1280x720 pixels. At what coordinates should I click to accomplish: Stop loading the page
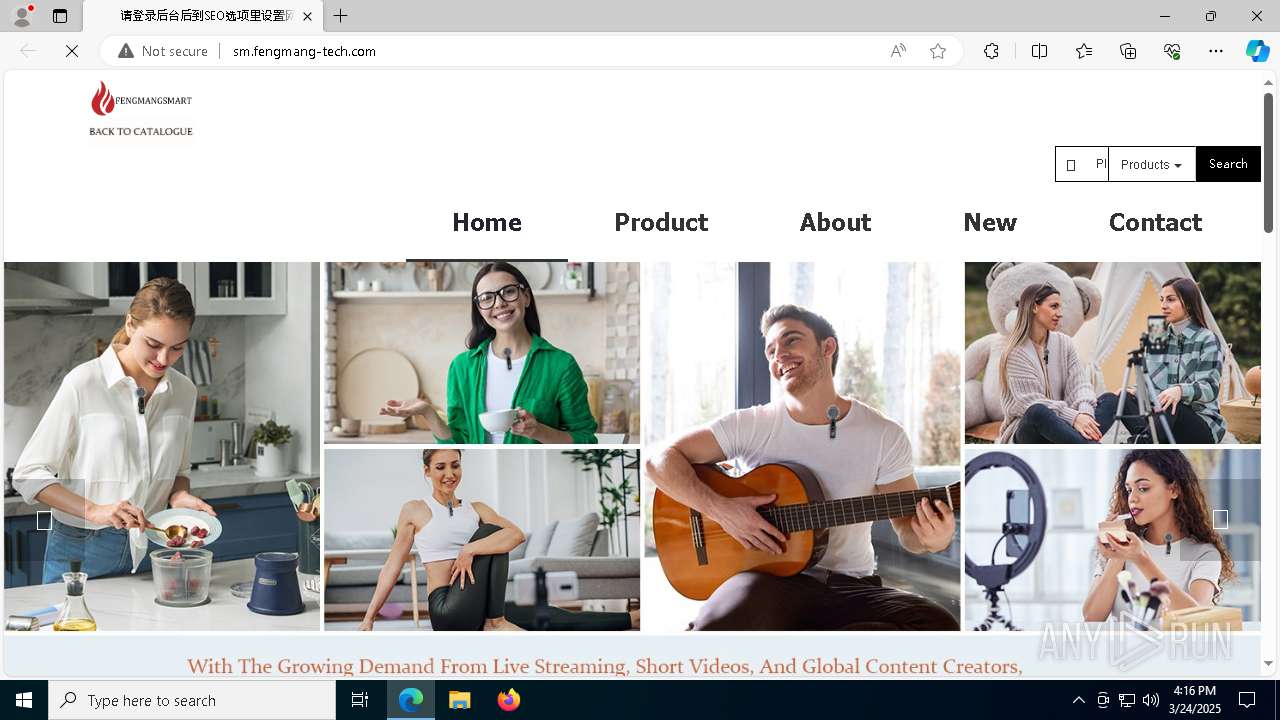pos(72,51)
